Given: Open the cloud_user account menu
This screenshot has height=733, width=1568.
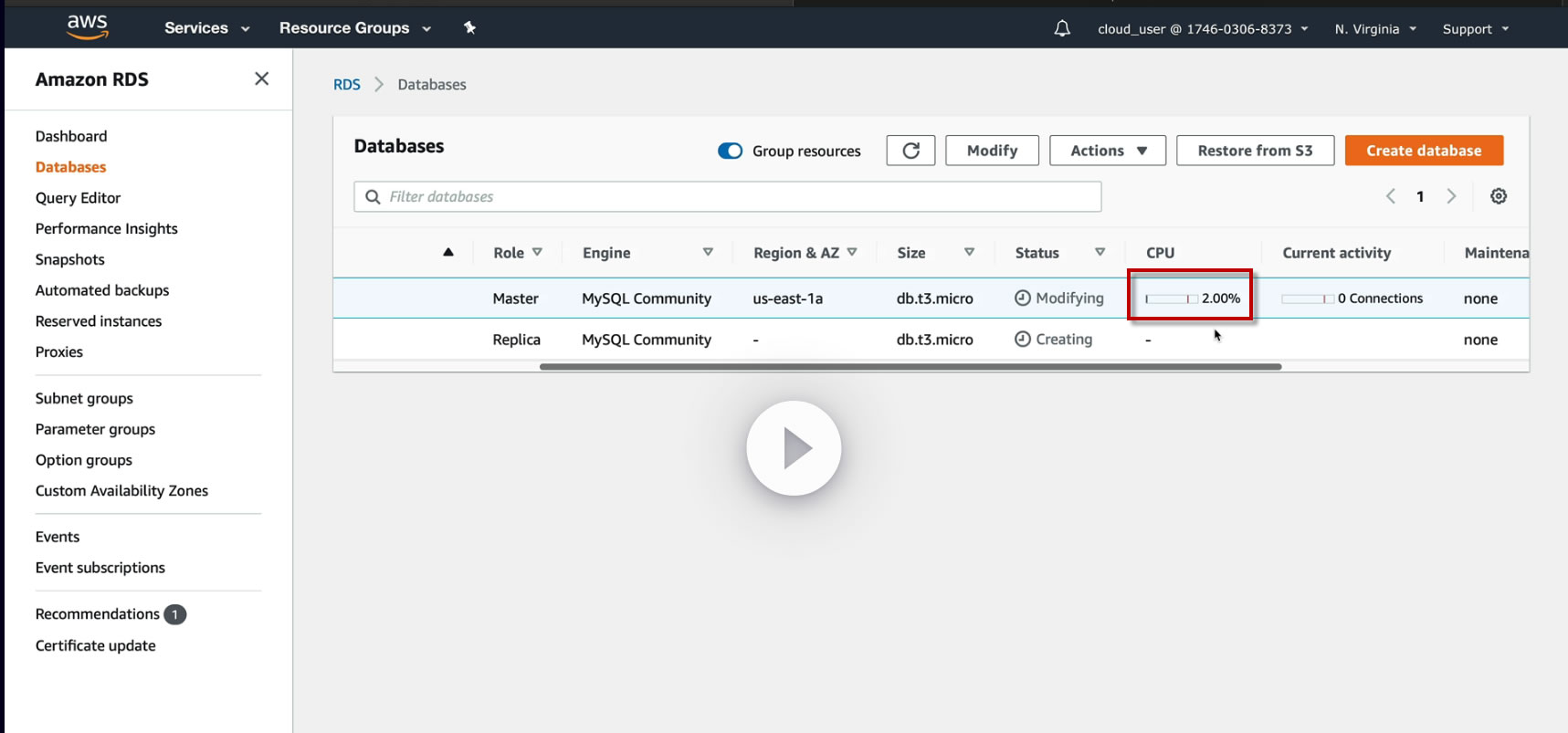Looking at the screenshot, I should click(x=1203, y=29).
